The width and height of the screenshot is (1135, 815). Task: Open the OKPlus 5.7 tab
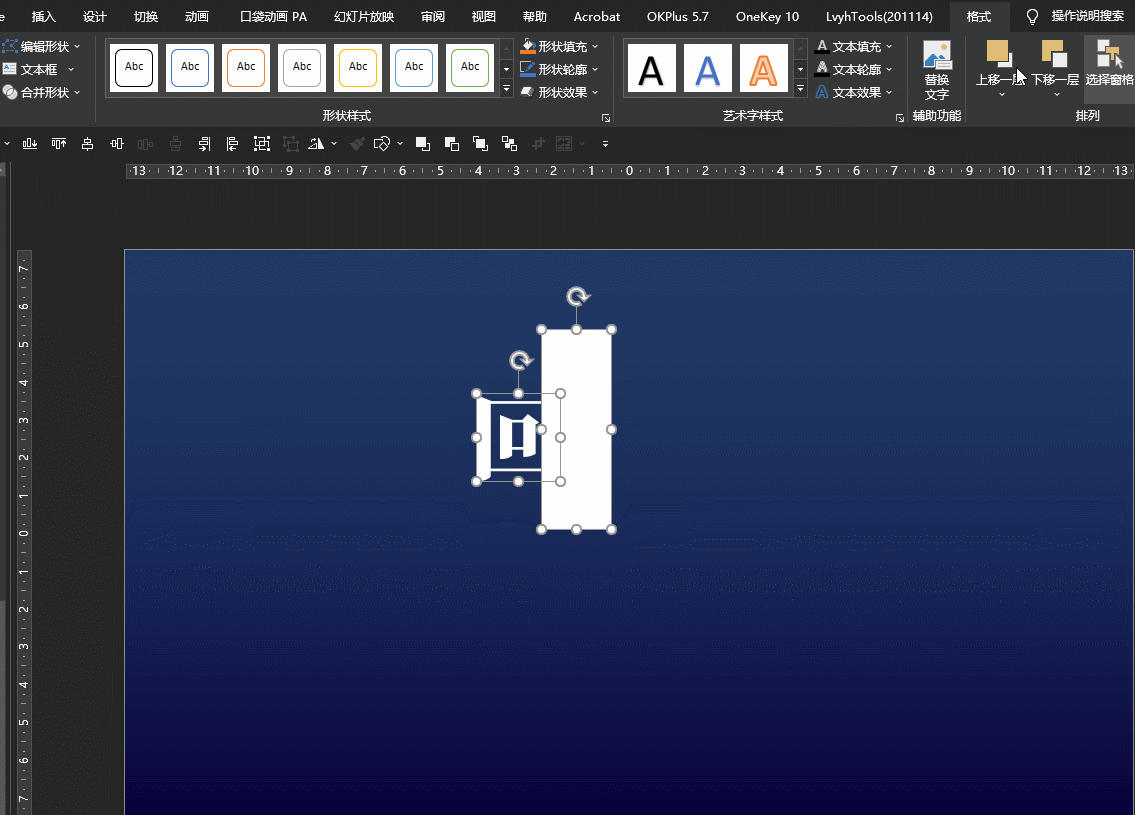pos(678,17)
